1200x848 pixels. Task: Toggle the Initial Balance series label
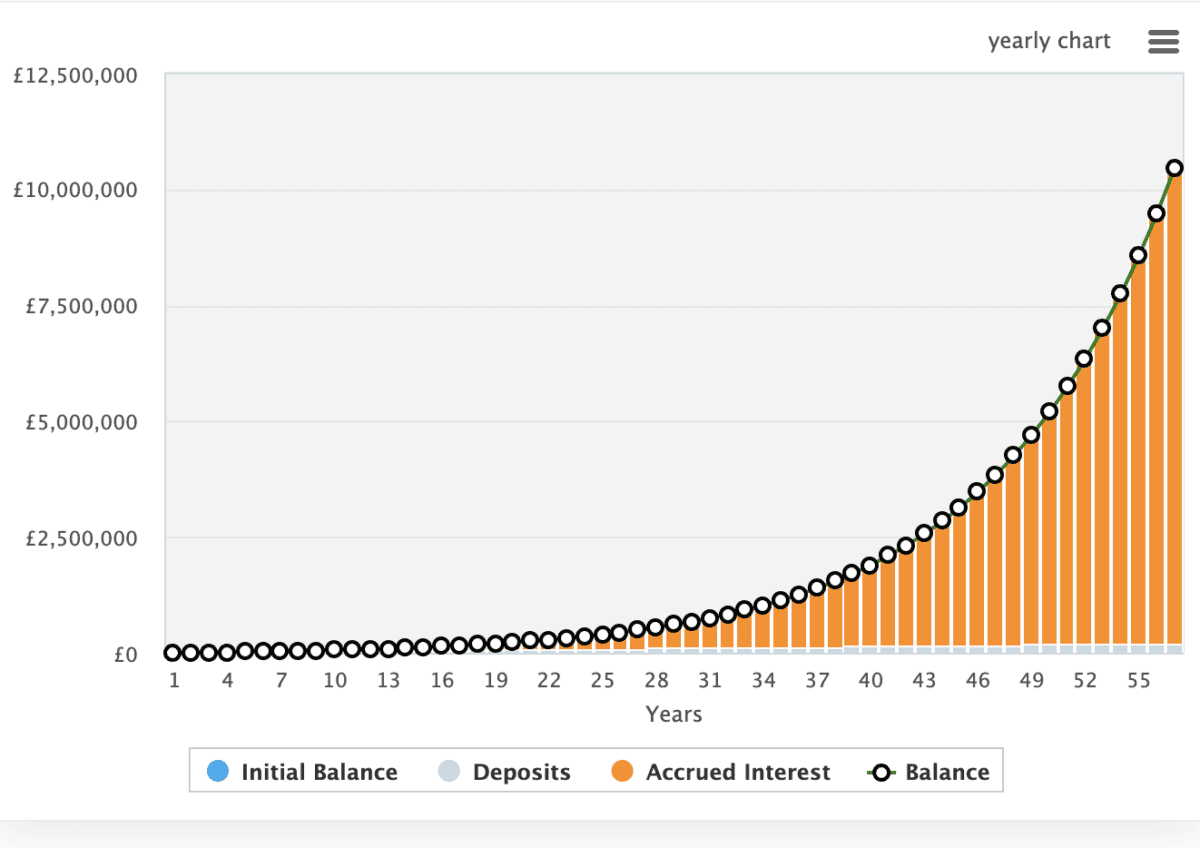[319, 772]
